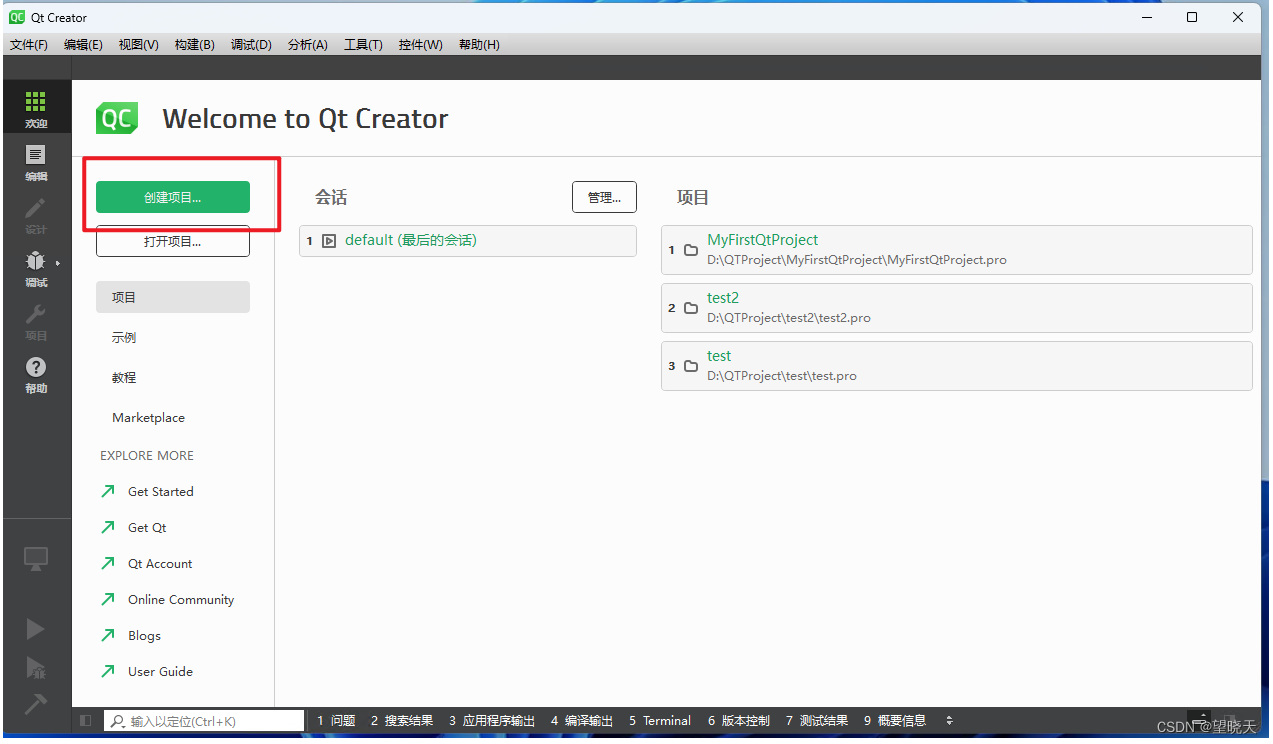Start debugging with the bug-play icon
Screen dimensions: 1273x744
click(x=35, y=667)
